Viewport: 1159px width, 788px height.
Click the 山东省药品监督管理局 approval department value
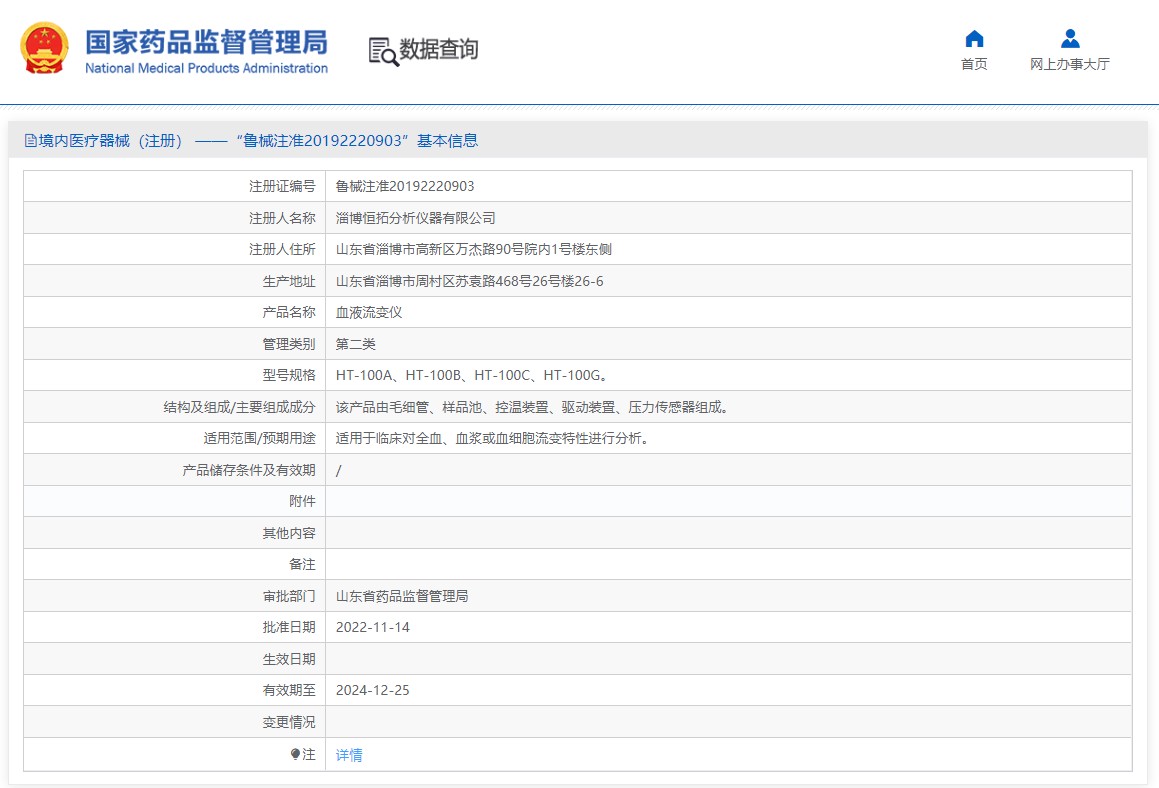tap(402, 596)
